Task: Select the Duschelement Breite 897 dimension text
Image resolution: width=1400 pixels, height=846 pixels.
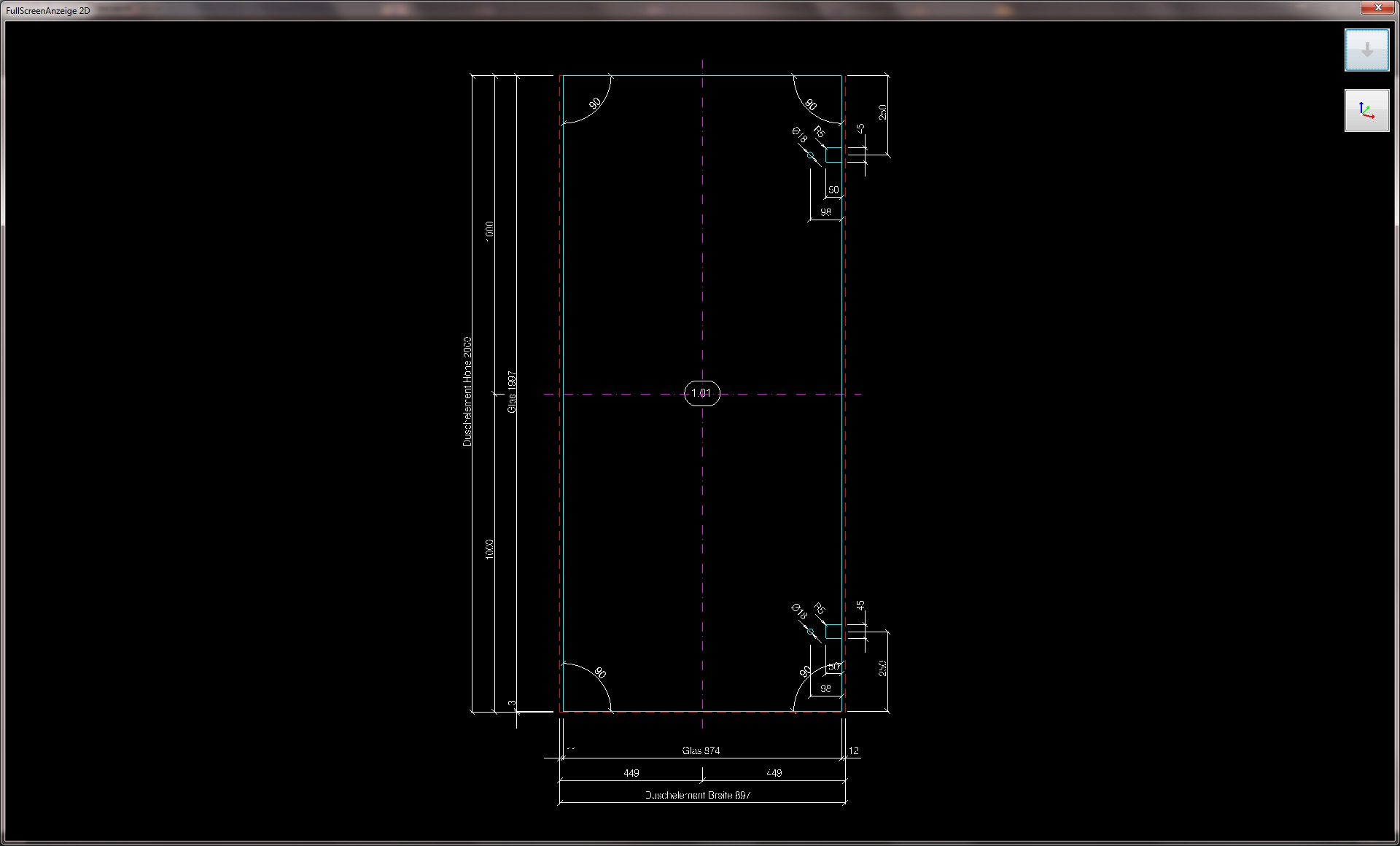Action: point(697,795)
